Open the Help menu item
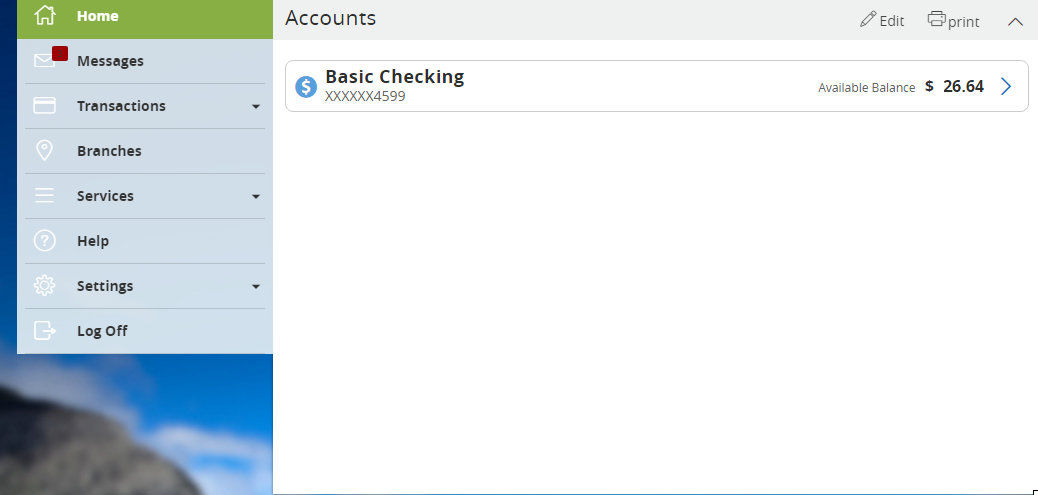 [145, 241]
